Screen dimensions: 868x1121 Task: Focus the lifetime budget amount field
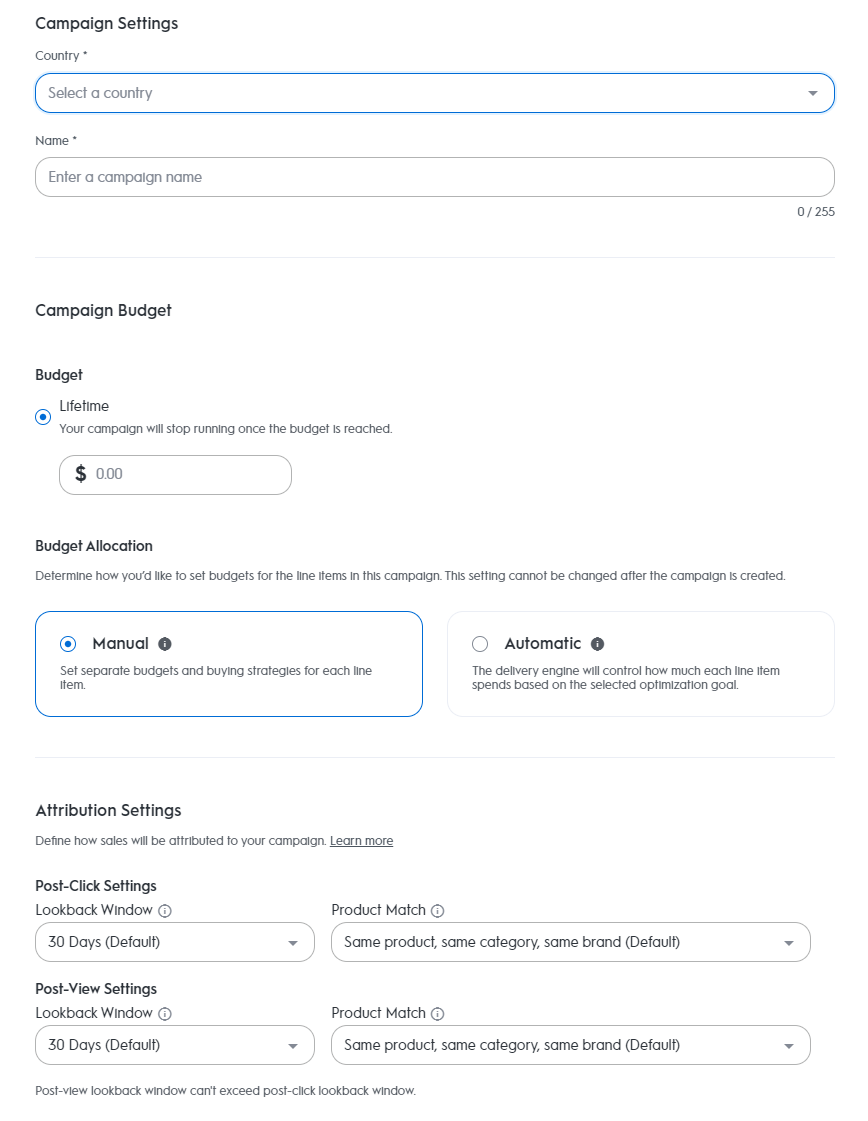pyautogui.click(x=185, y=474)
